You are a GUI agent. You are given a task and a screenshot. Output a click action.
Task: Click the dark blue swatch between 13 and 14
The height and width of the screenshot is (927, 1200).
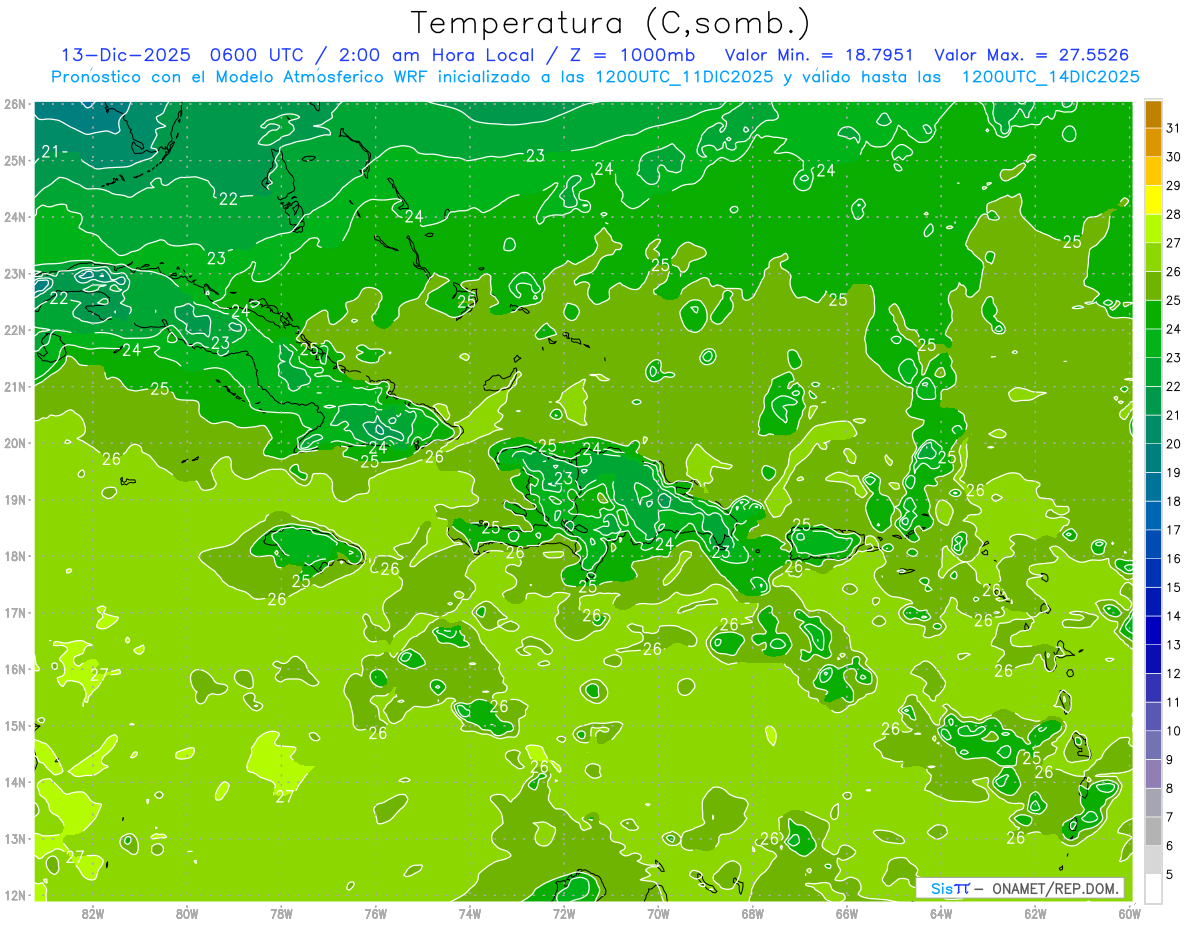click(x=1153, y=630)
